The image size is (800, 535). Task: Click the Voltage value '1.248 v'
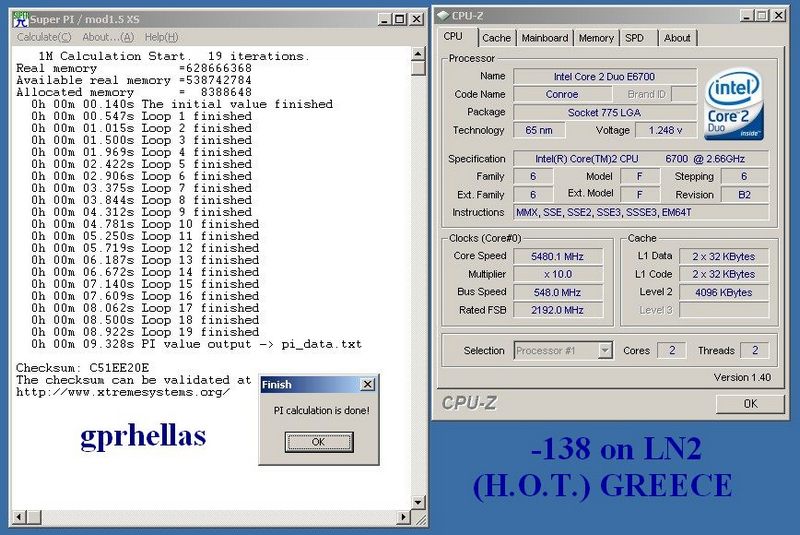(x=666, y=131)
